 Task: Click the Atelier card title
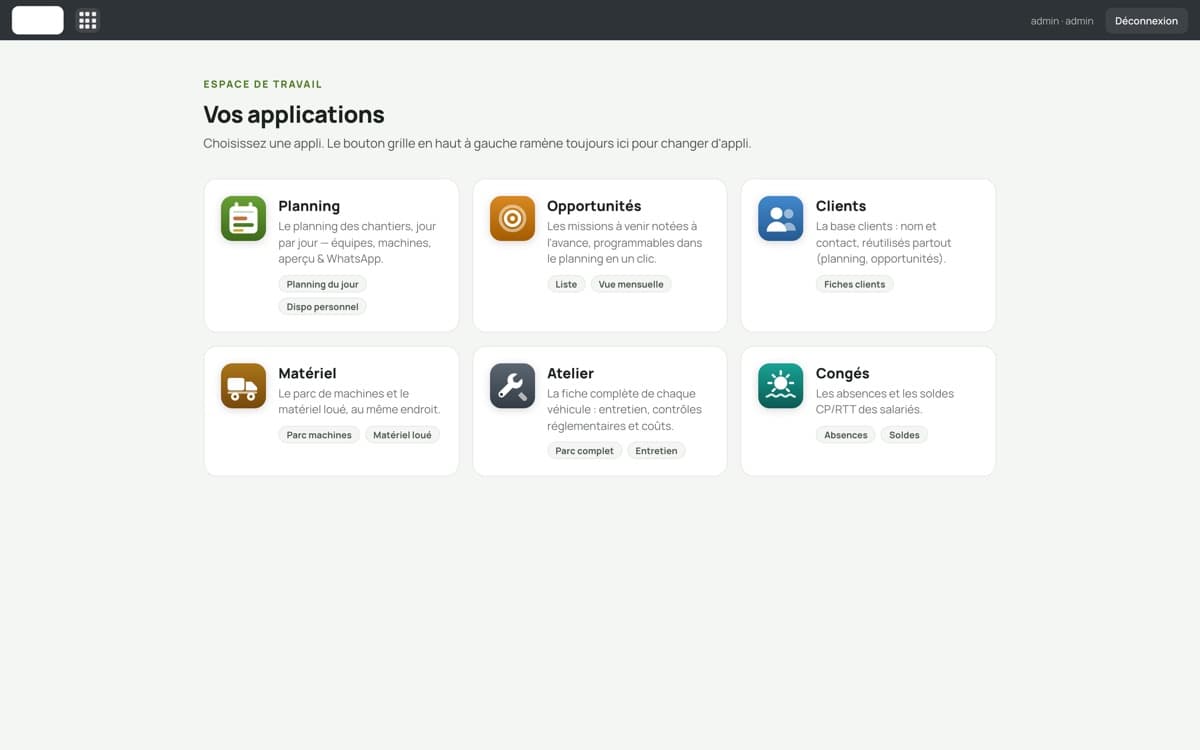click(570, 373)
